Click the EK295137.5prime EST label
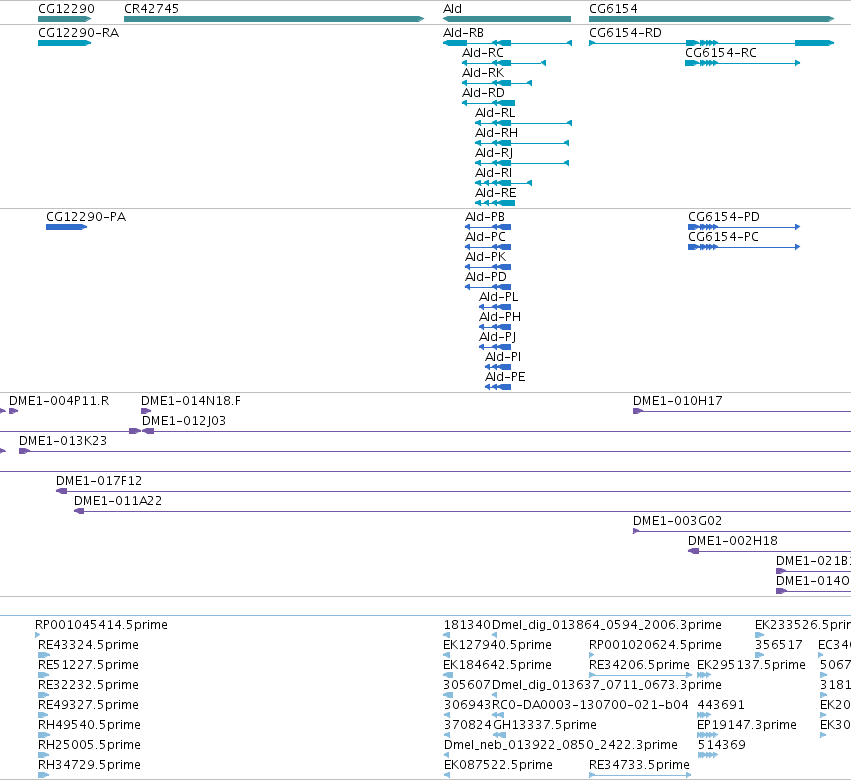Image resolution: width=851 pixels, height=780 pixels. point(751,665)
